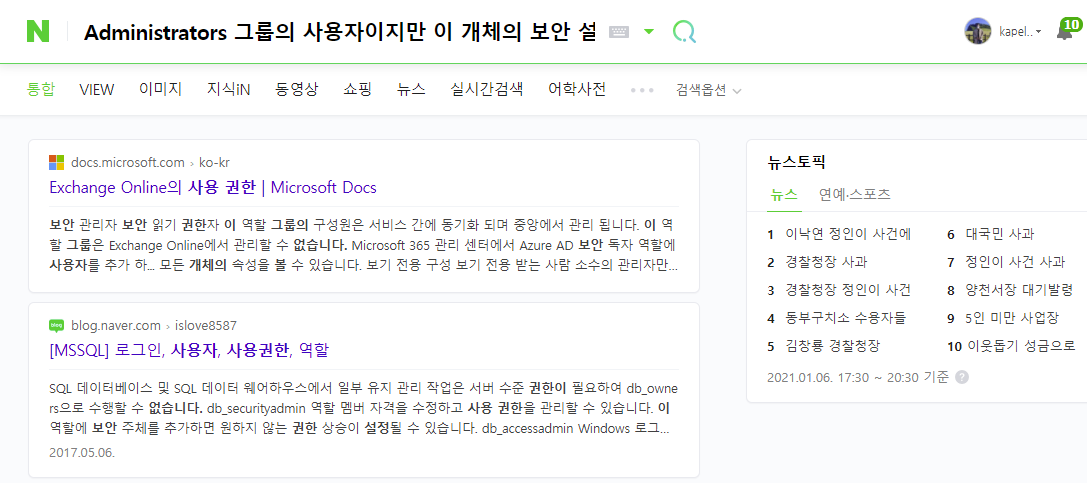Image resolution: width=1087 pixels, height=483 pixels.
Task: Open the ko-kr breadcrumb link
Action: pos(214,163)
